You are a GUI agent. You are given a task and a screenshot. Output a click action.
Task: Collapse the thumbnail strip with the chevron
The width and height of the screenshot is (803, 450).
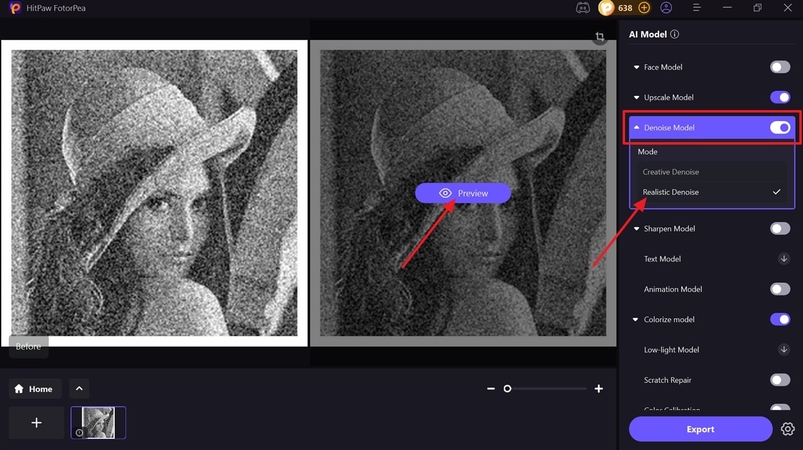coord(79,389)
